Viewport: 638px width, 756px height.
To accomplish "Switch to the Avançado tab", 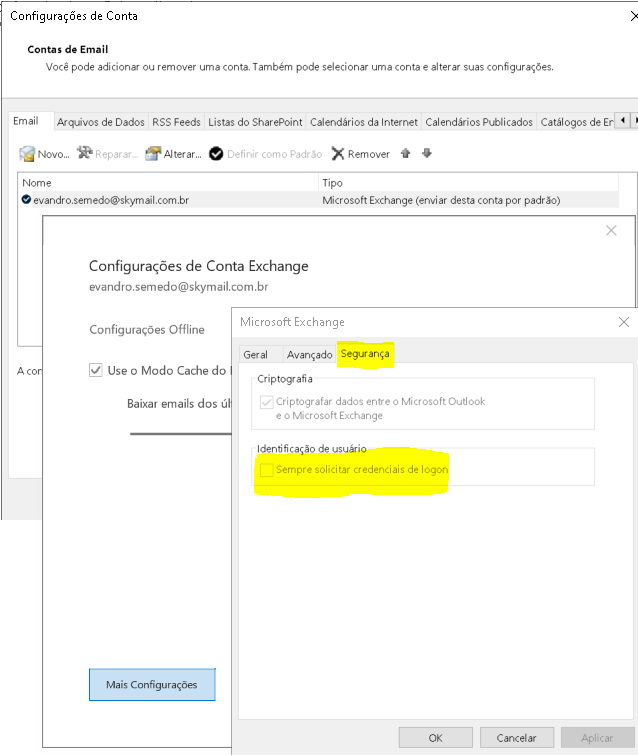I will [x=310, y=355].
